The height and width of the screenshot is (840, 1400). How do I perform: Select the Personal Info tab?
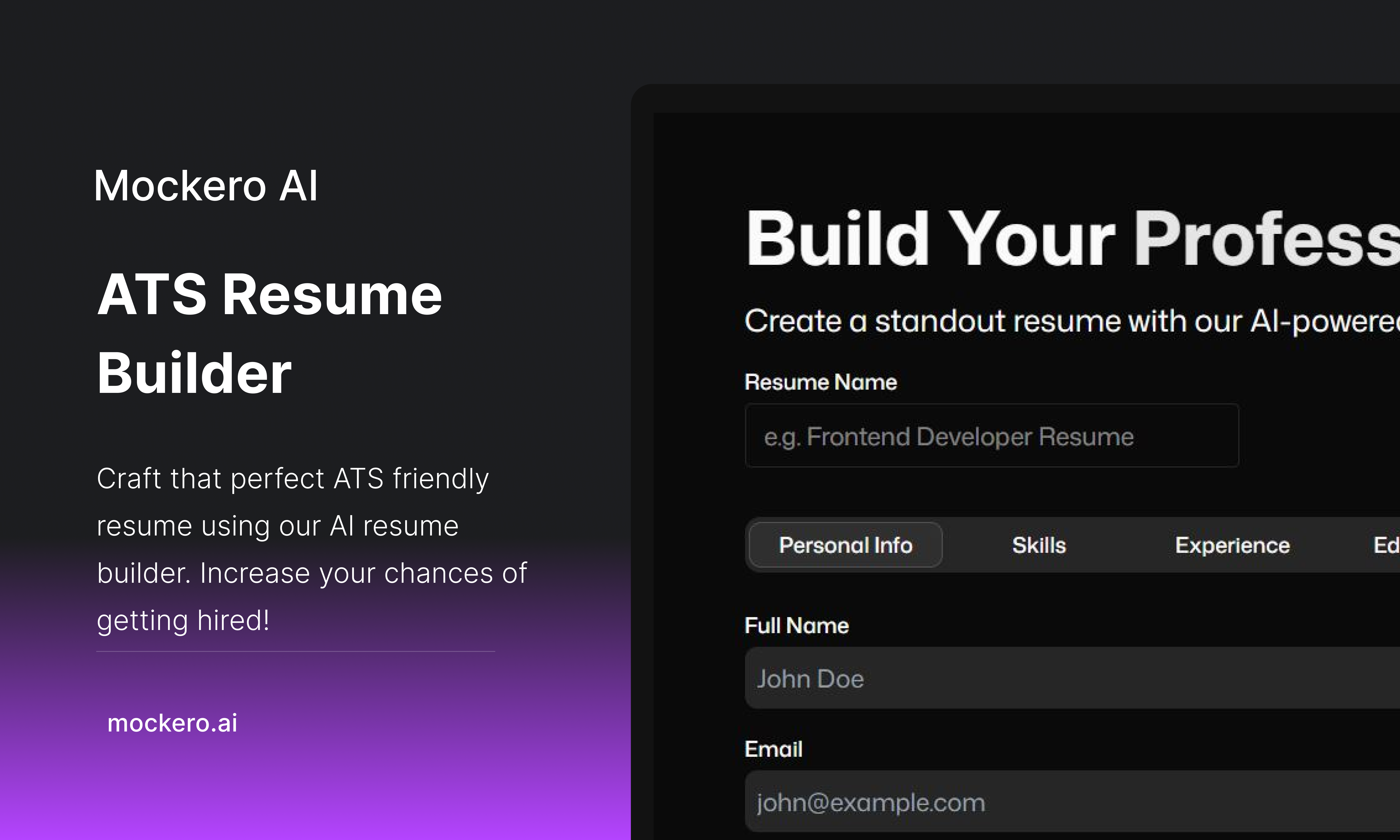(x=845, y=545)
